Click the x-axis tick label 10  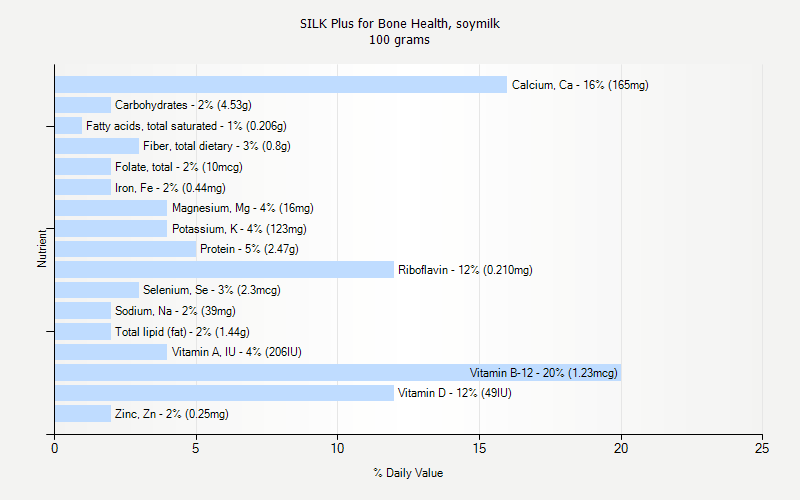click(337, 448)
